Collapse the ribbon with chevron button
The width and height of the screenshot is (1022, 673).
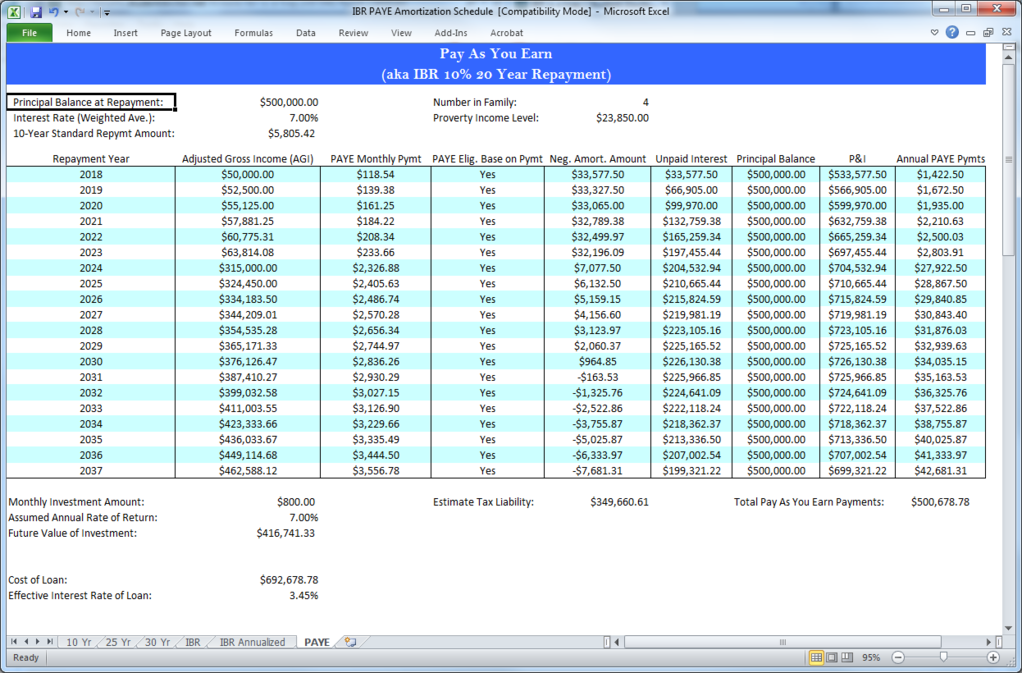(935, 33)
